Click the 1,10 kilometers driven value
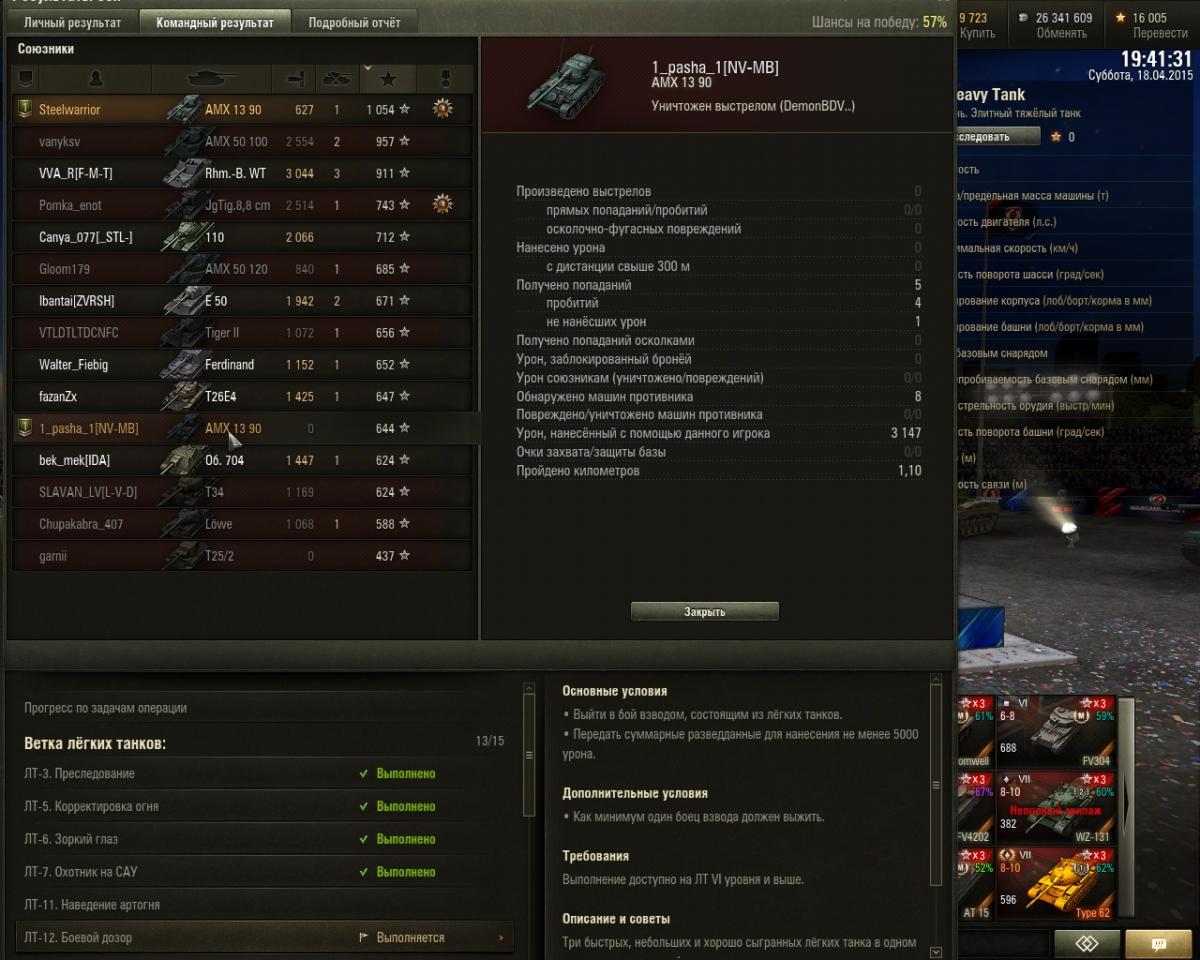 [910, 471]
